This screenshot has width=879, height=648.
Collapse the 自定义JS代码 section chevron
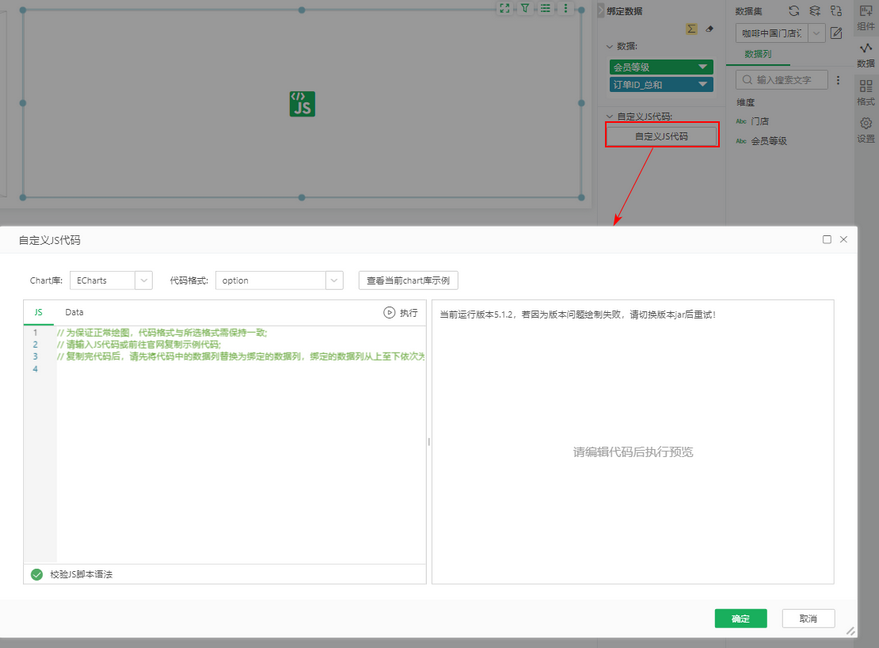[610, 116]
